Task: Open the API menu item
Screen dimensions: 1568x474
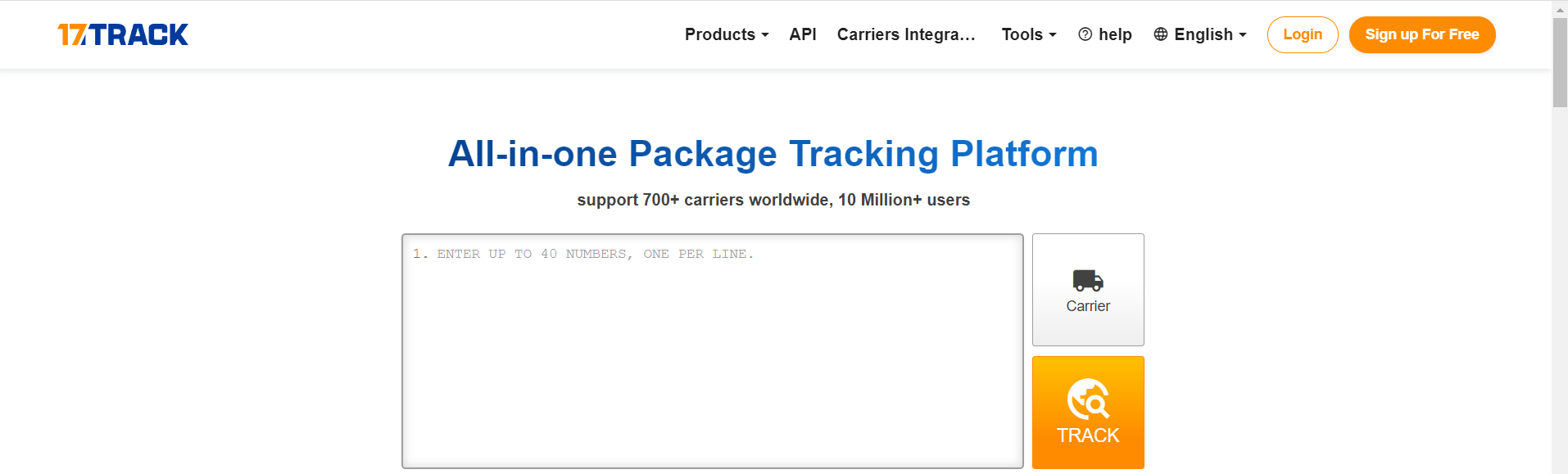Action: coord(803,34)
